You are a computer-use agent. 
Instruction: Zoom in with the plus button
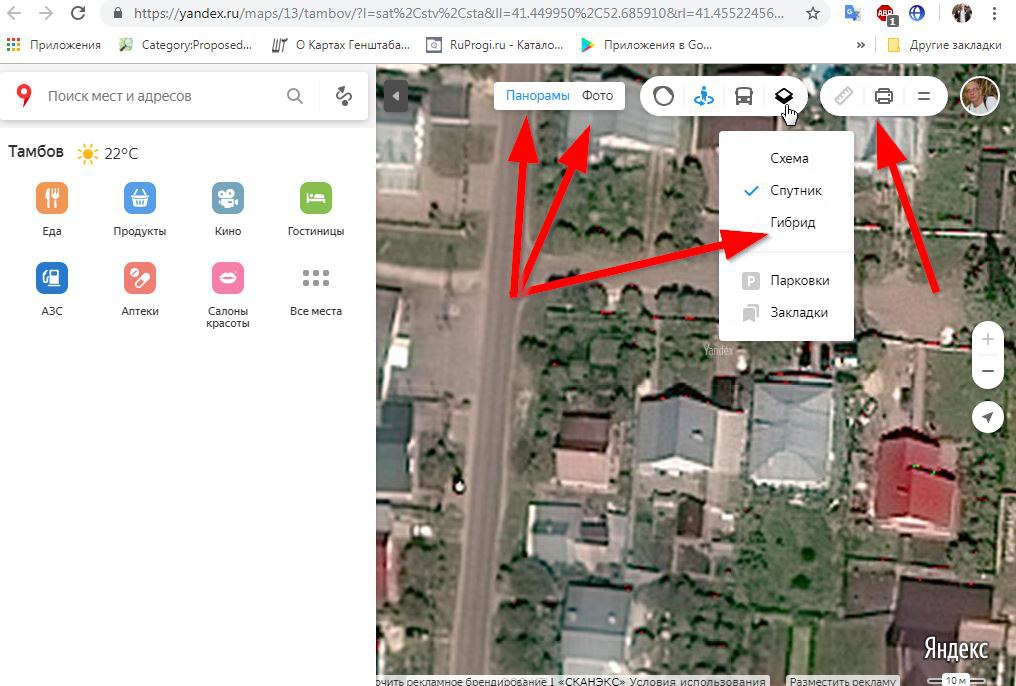click(988, 339)
